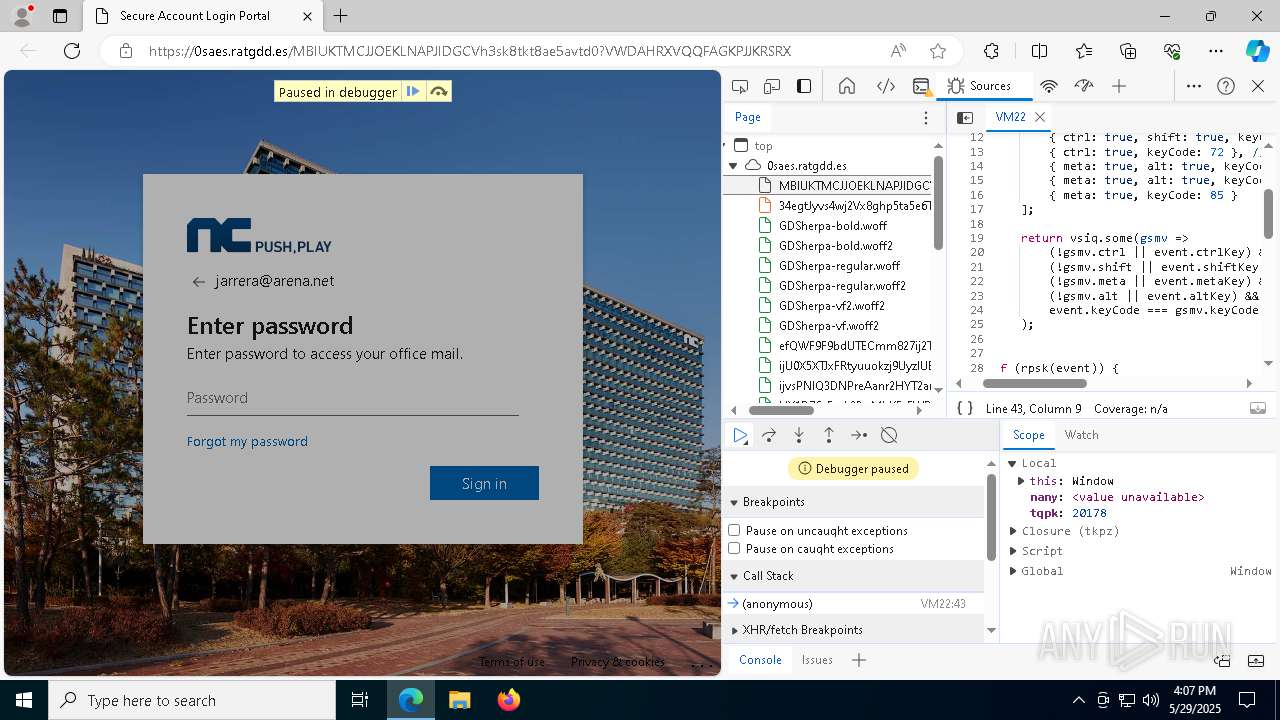Close the DevTools panel

coord(1258,86)
